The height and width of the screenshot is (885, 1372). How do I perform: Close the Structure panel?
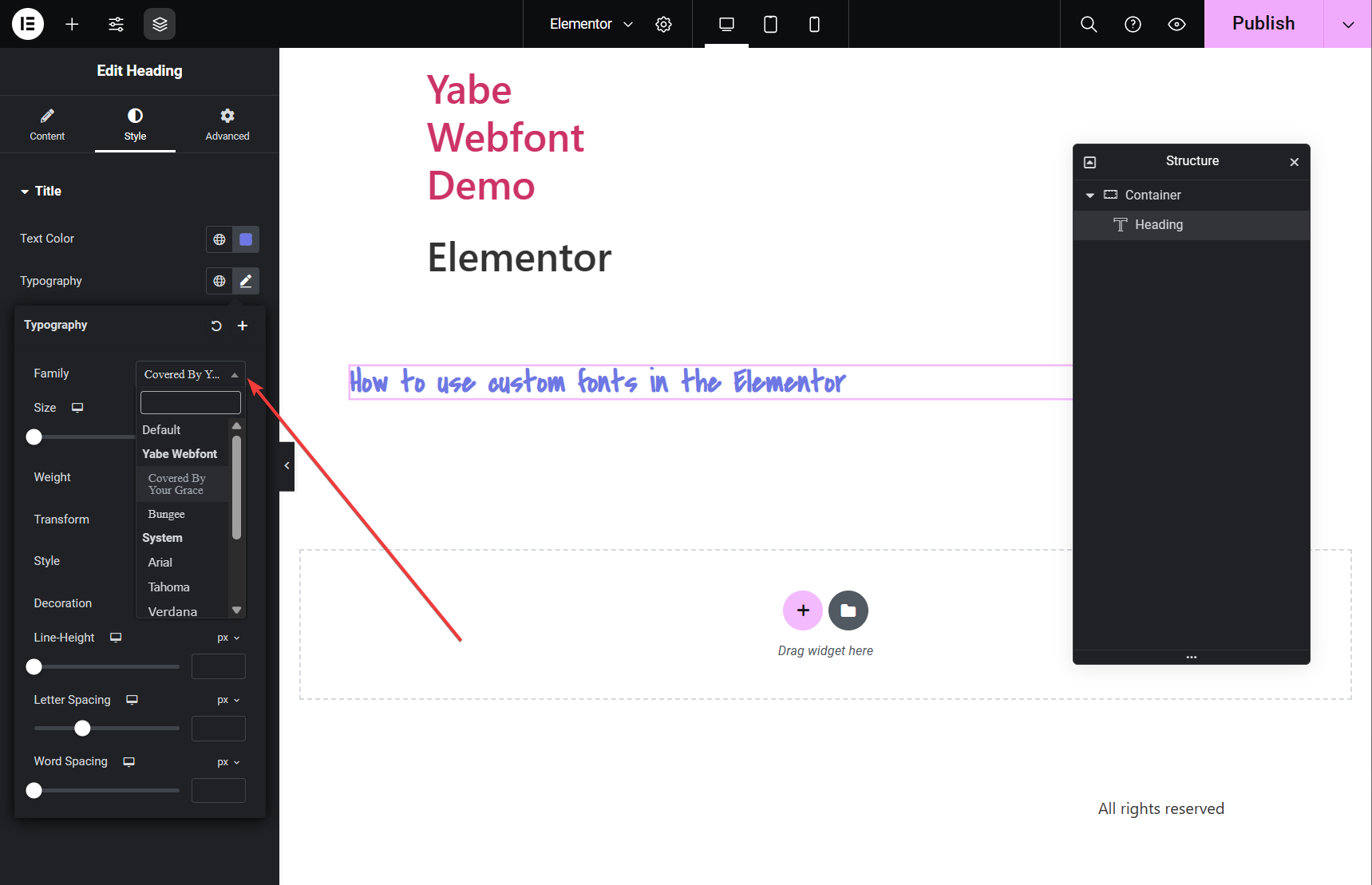[1295, 162]
